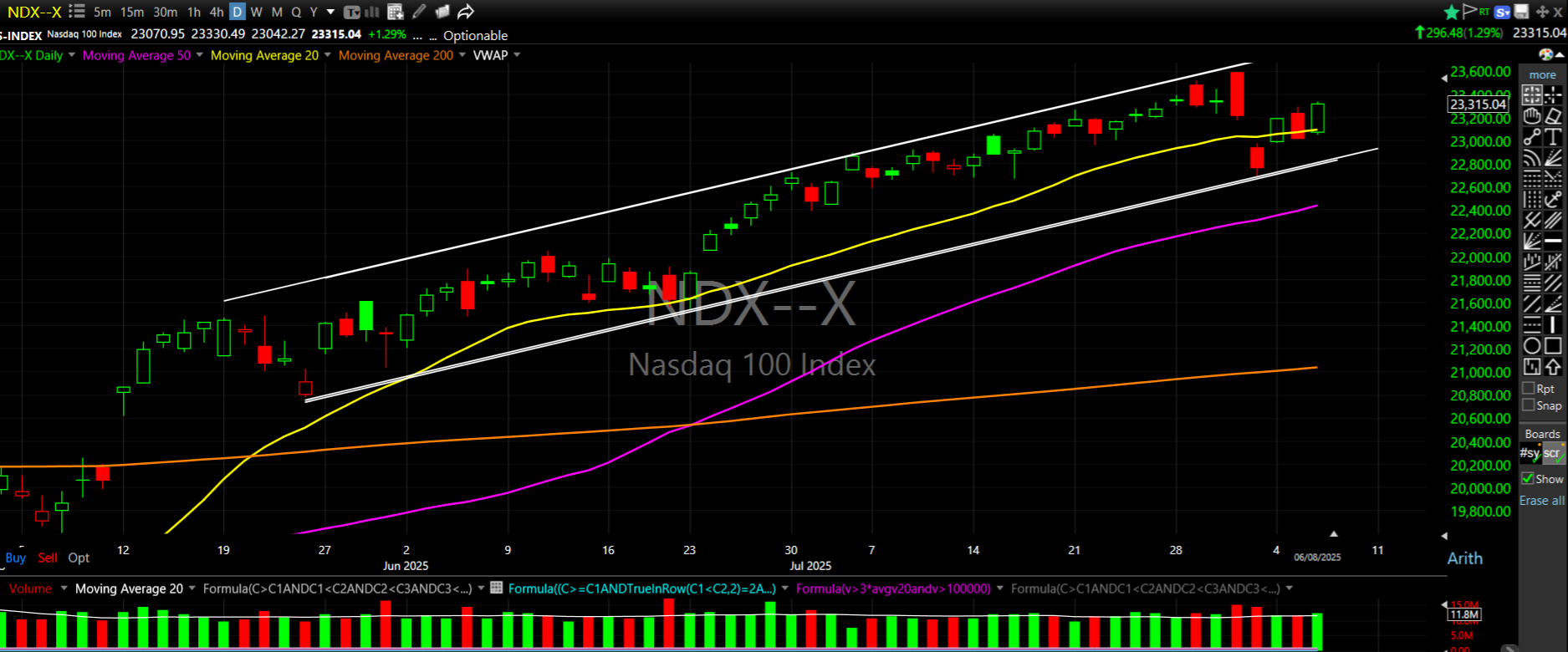The height and width of the screenshot is (652, 1568).
Task: Enable the Snap checkbox
Action: pyautogui.click(x=1529, y=405)
